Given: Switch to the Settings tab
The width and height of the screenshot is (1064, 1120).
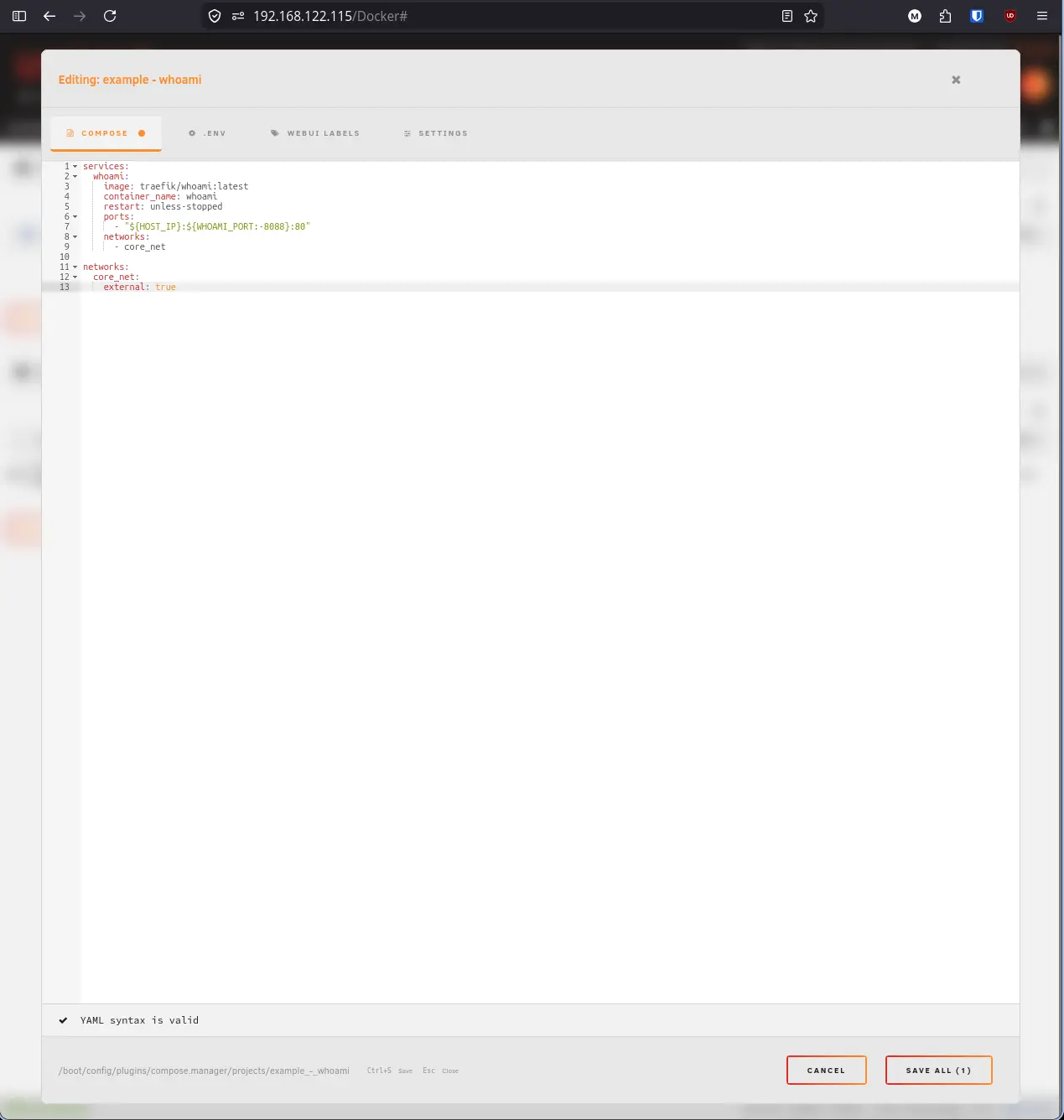Looking at the screenshot, I should [x=436, y=133].
